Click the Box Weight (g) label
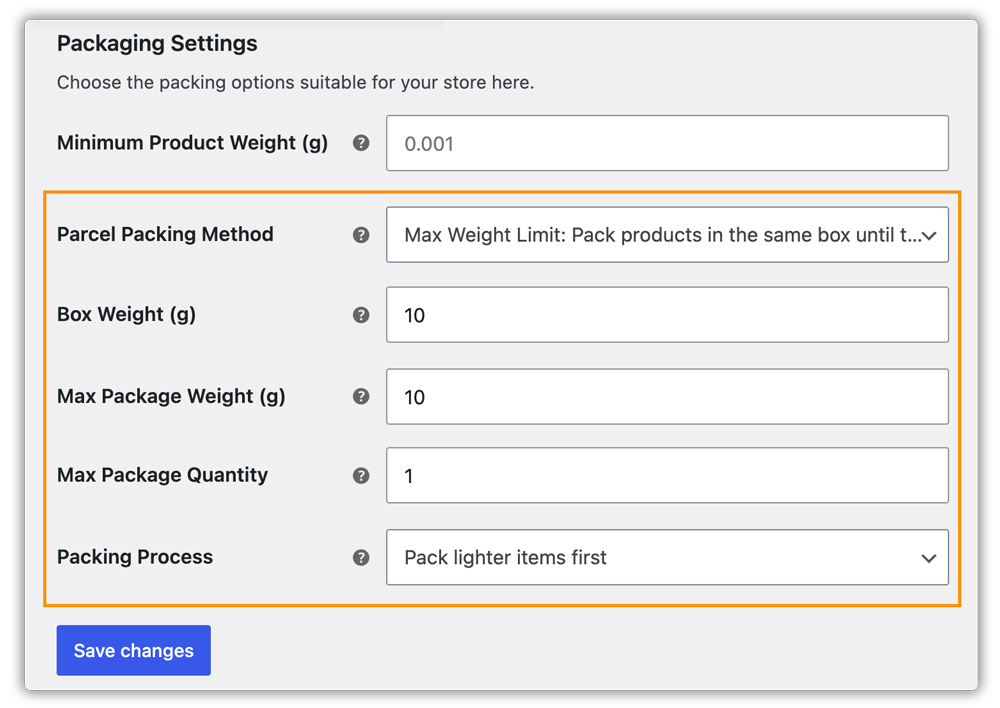The width and height of the screenshot is (1000, 708). (126, 314)
